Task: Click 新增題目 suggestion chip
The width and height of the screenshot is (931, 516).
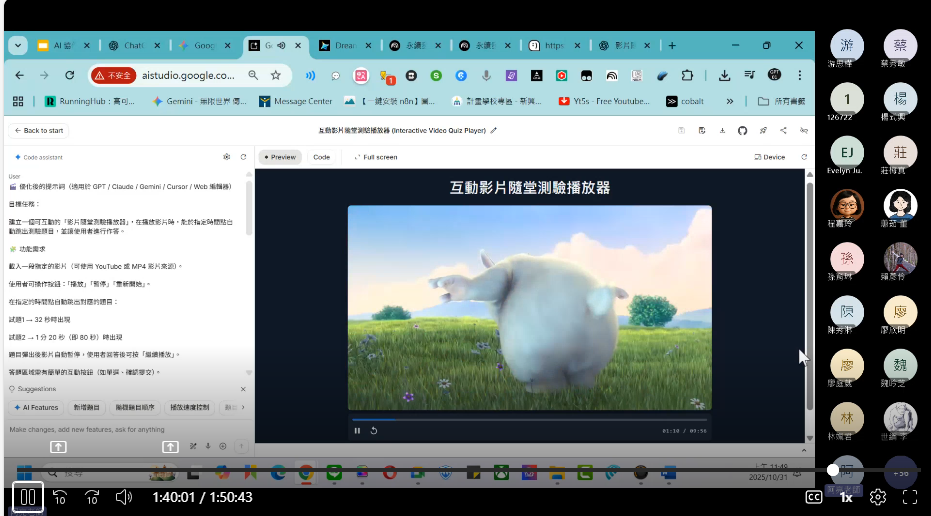Action: point(86,408)
